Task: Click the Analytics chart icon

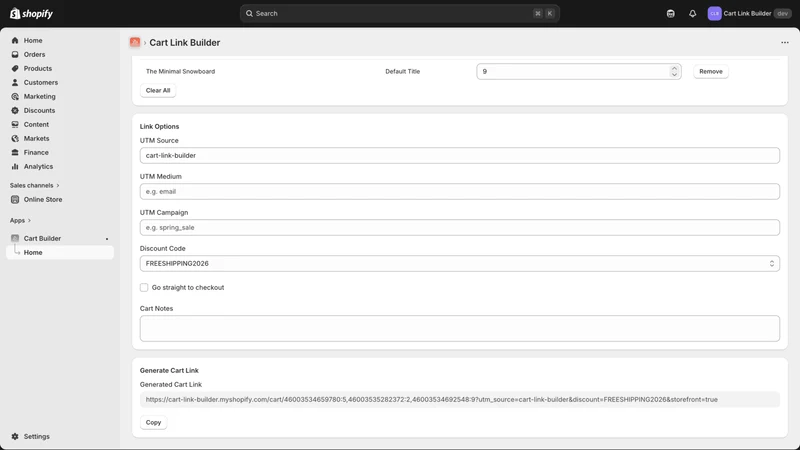Action: (x=15, y=166)
